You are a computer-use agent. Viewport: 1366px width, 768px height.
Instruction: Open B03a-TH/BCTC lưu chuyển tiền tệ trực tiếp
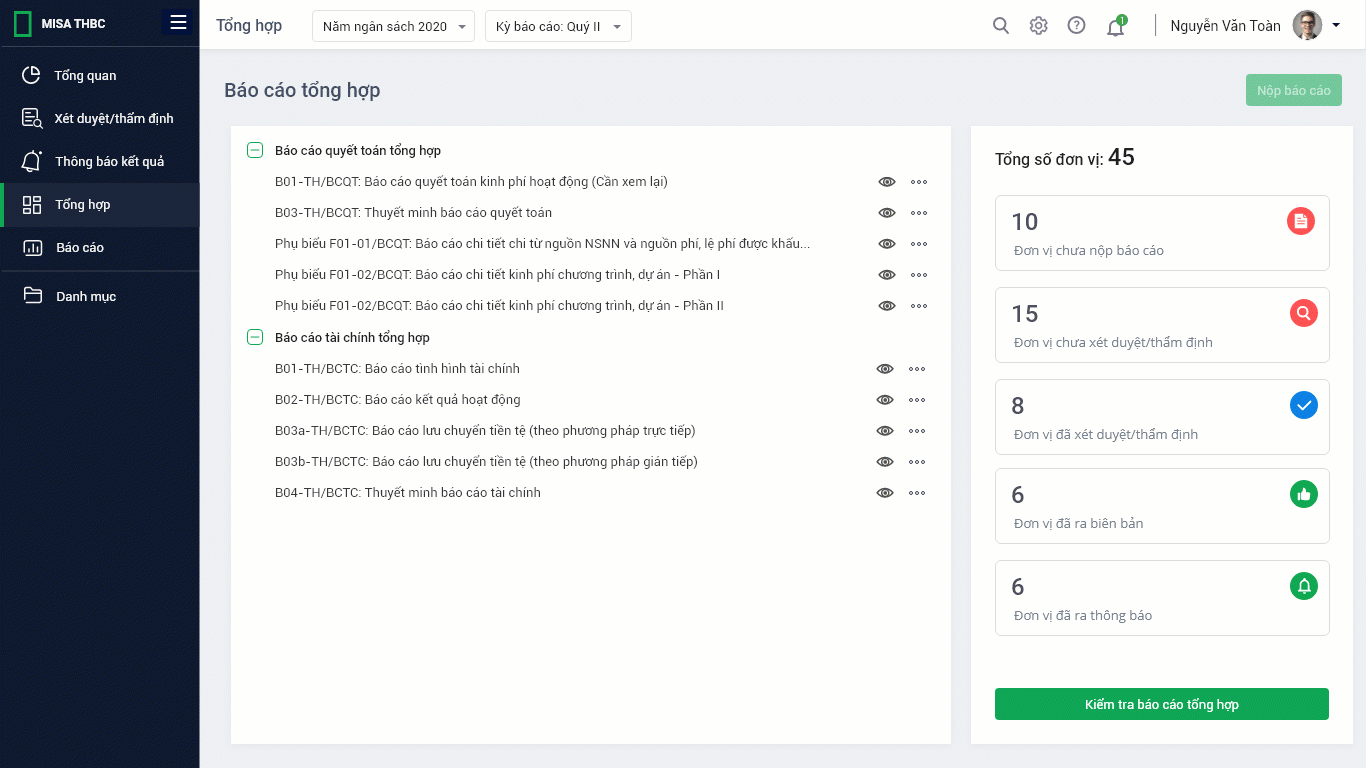(x=485, y=431)
